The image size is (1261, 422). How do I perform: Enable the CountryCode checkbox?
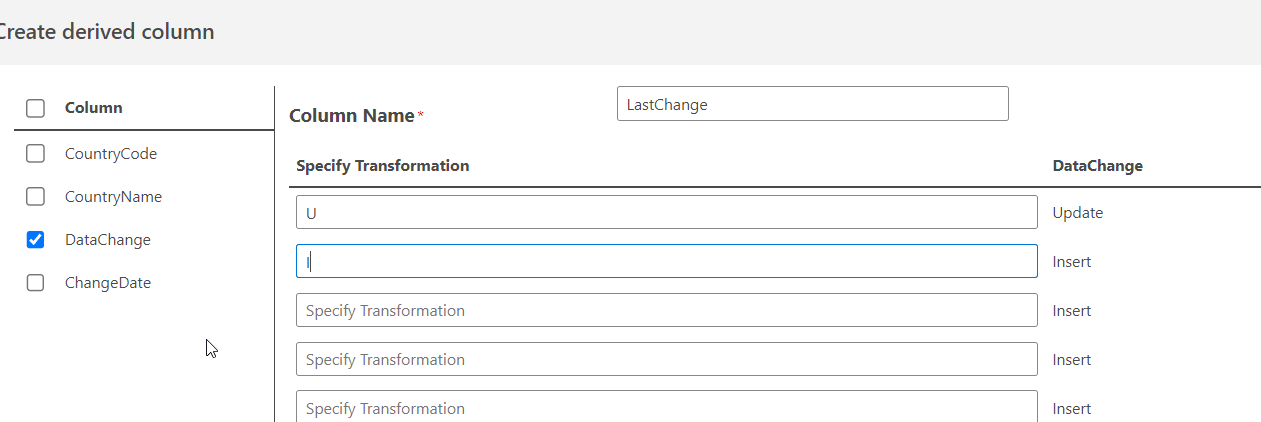click(35, 154)
